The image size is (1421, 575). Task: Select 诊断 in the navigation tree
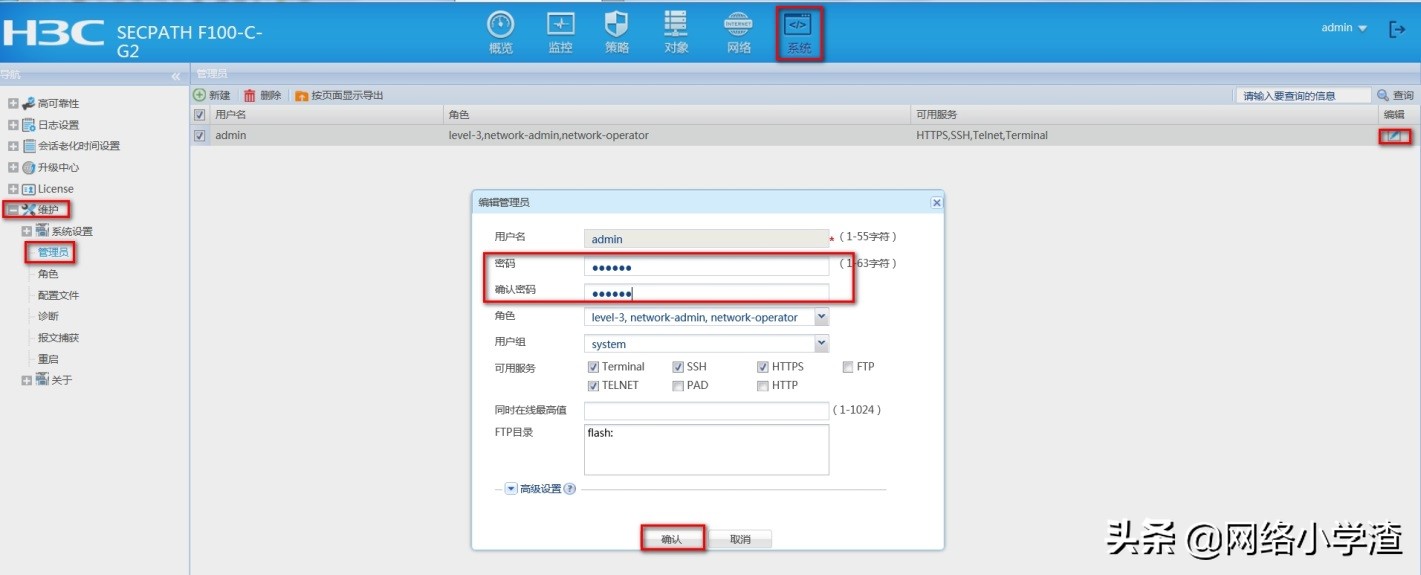(x=48, y=316)
